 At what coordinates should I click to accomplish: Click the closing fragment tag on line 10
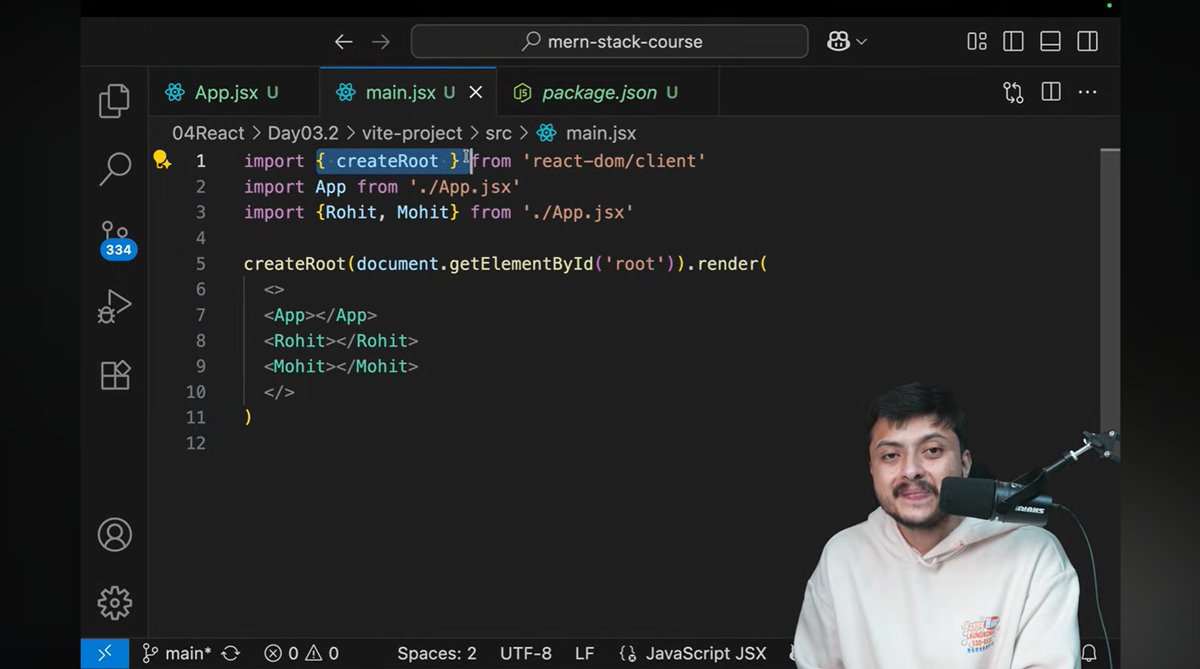point(279,392)
